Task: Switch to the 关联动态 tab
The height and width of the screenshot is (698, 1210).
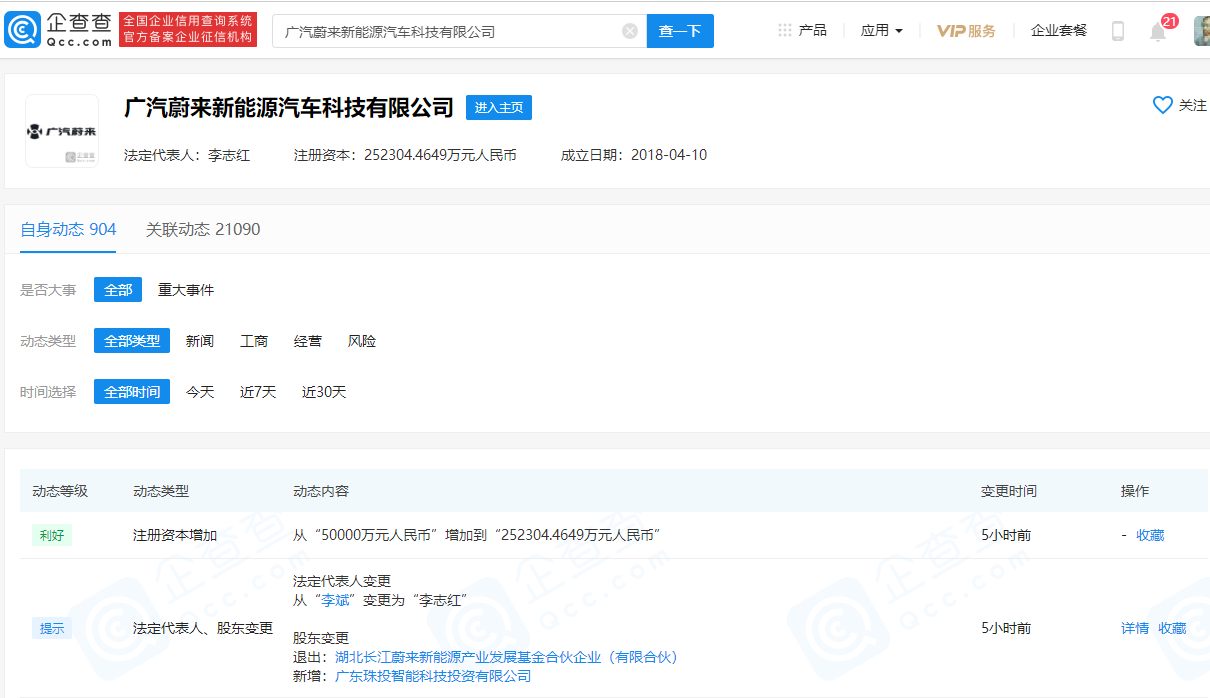Action: (x=201, y=229)
